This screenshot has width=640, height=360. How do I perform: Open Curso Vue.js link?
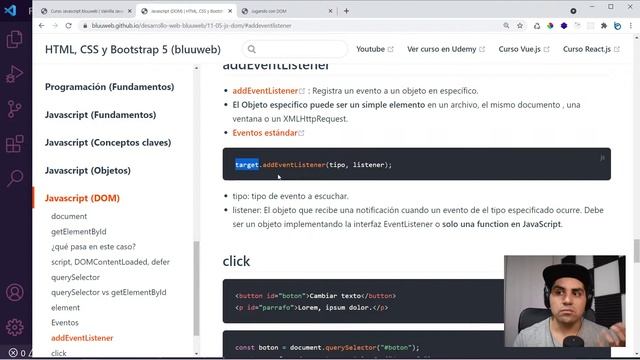(524, 49)
